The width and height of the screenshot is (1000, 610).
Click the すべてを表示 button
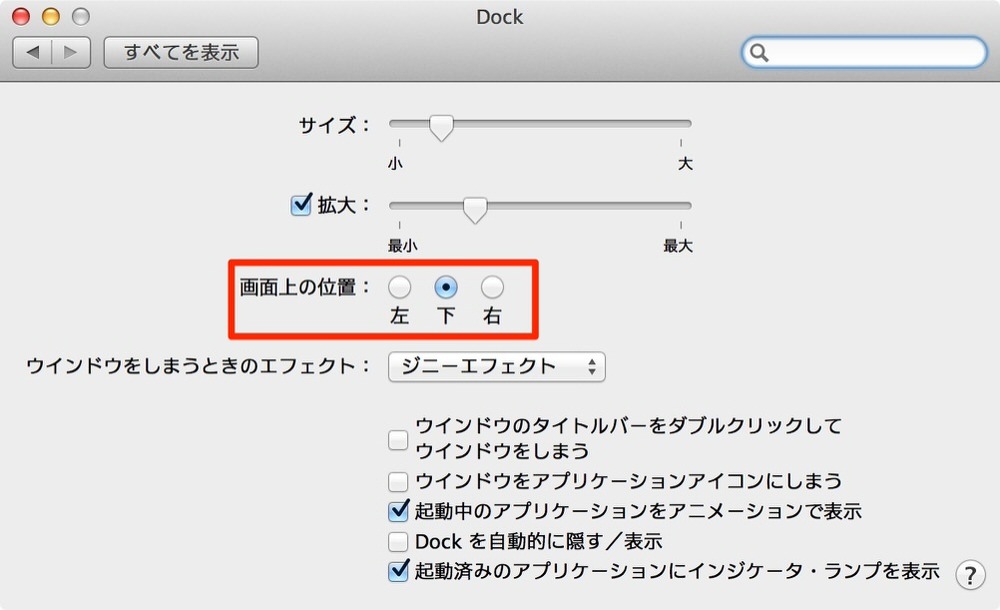181,52
